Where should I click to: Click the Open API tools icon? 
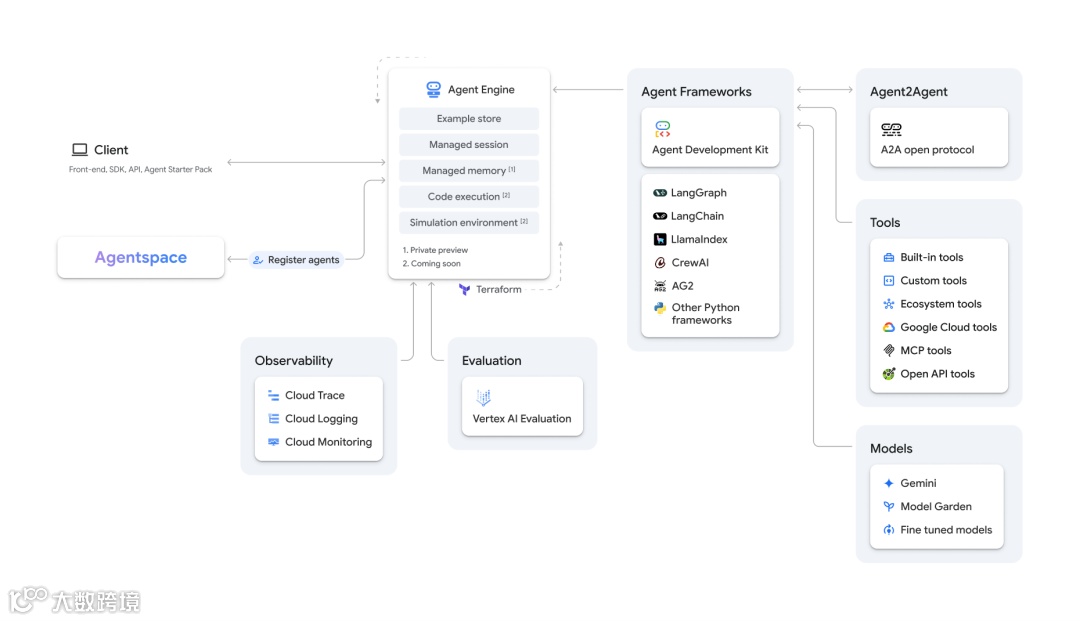click(889, 374)
